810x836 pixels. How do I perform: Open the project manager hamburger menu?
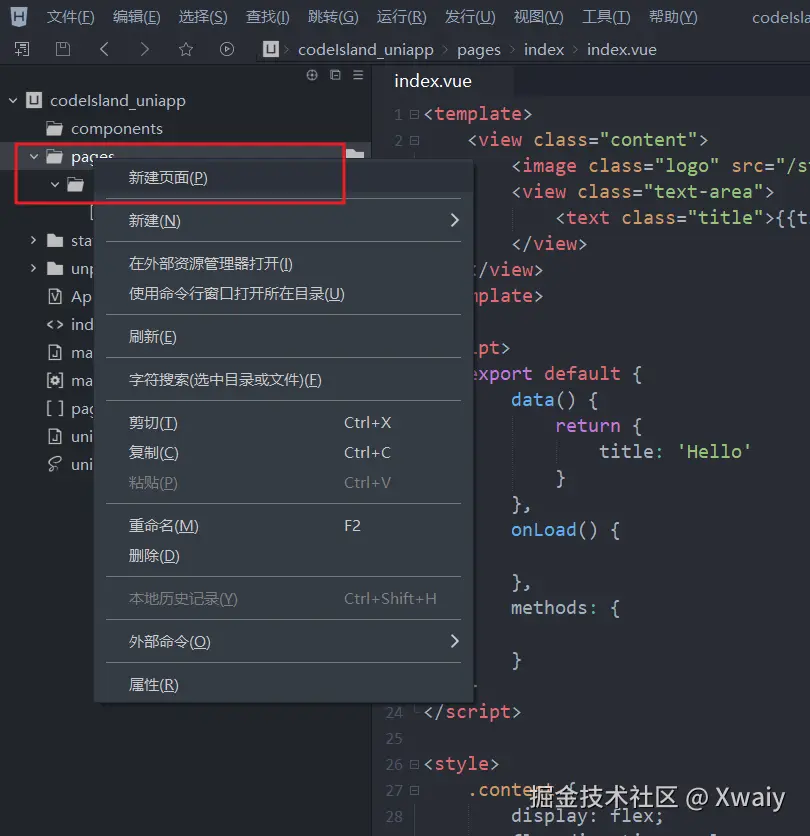(x=358, y=75)
